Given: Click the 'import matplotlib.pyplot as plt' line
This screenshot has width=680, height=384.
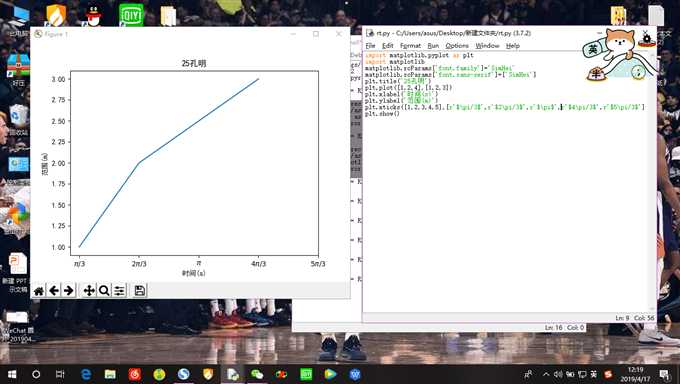Looking at the screenshot, I should click(419, 55).
